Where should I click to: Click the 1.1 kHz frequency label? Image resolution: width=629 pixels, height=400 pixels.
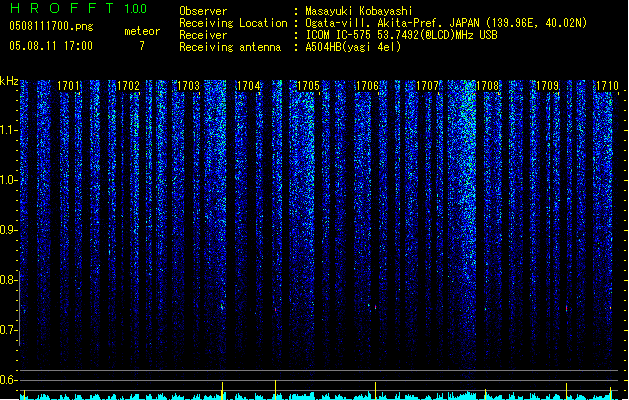click(x=8, y=130)
